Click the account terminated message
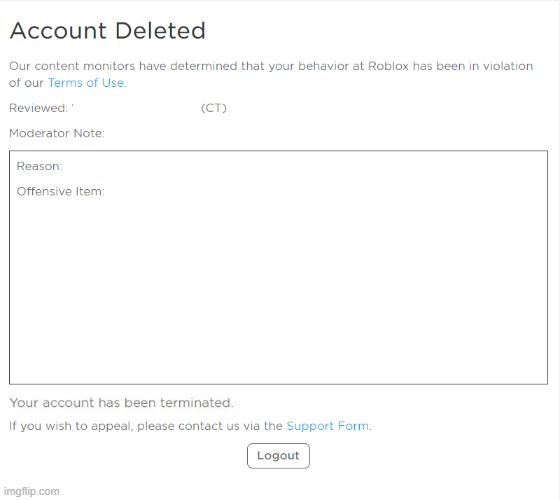This screenshot has height=500, width=560. click(x=121, y=403)
